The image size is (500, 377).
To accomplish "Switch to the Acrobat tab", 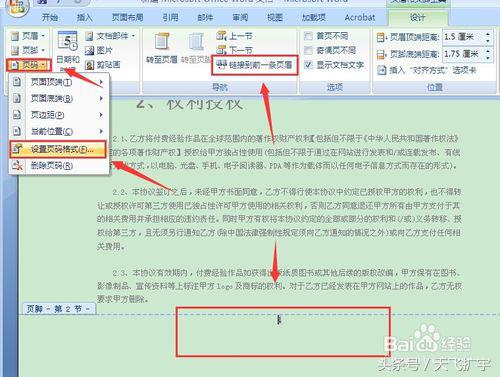I will pos(360,17).
